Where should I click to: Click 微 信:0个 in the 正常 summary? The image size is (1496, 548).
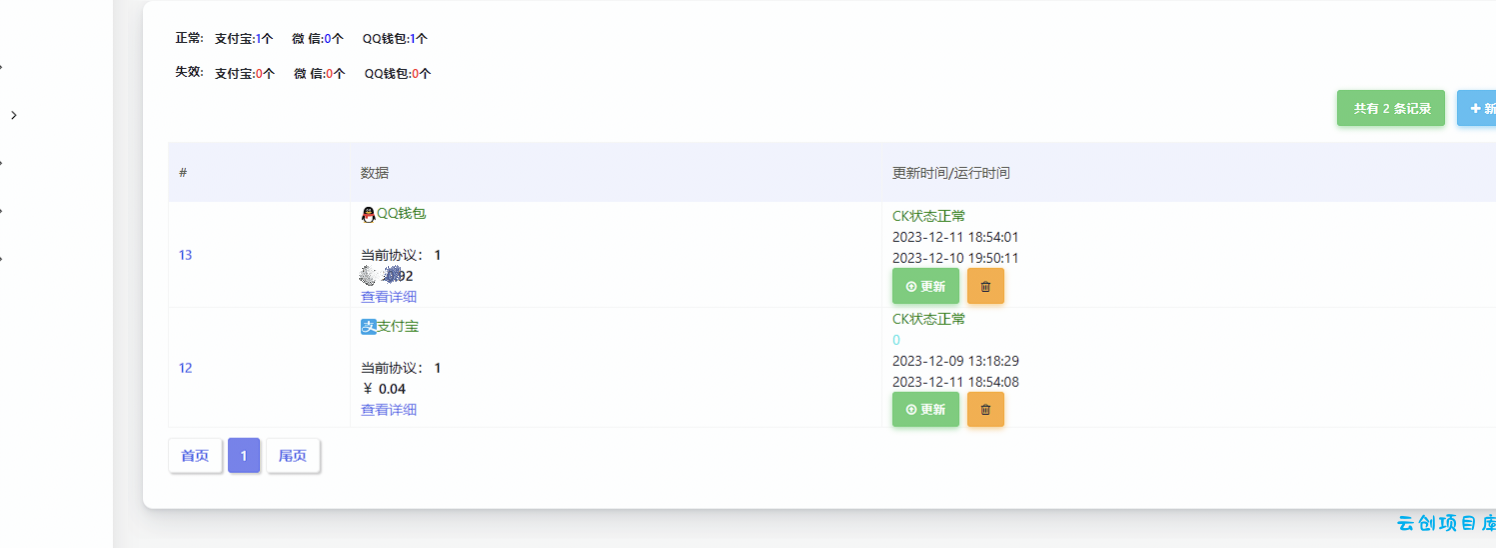[318, 39]
